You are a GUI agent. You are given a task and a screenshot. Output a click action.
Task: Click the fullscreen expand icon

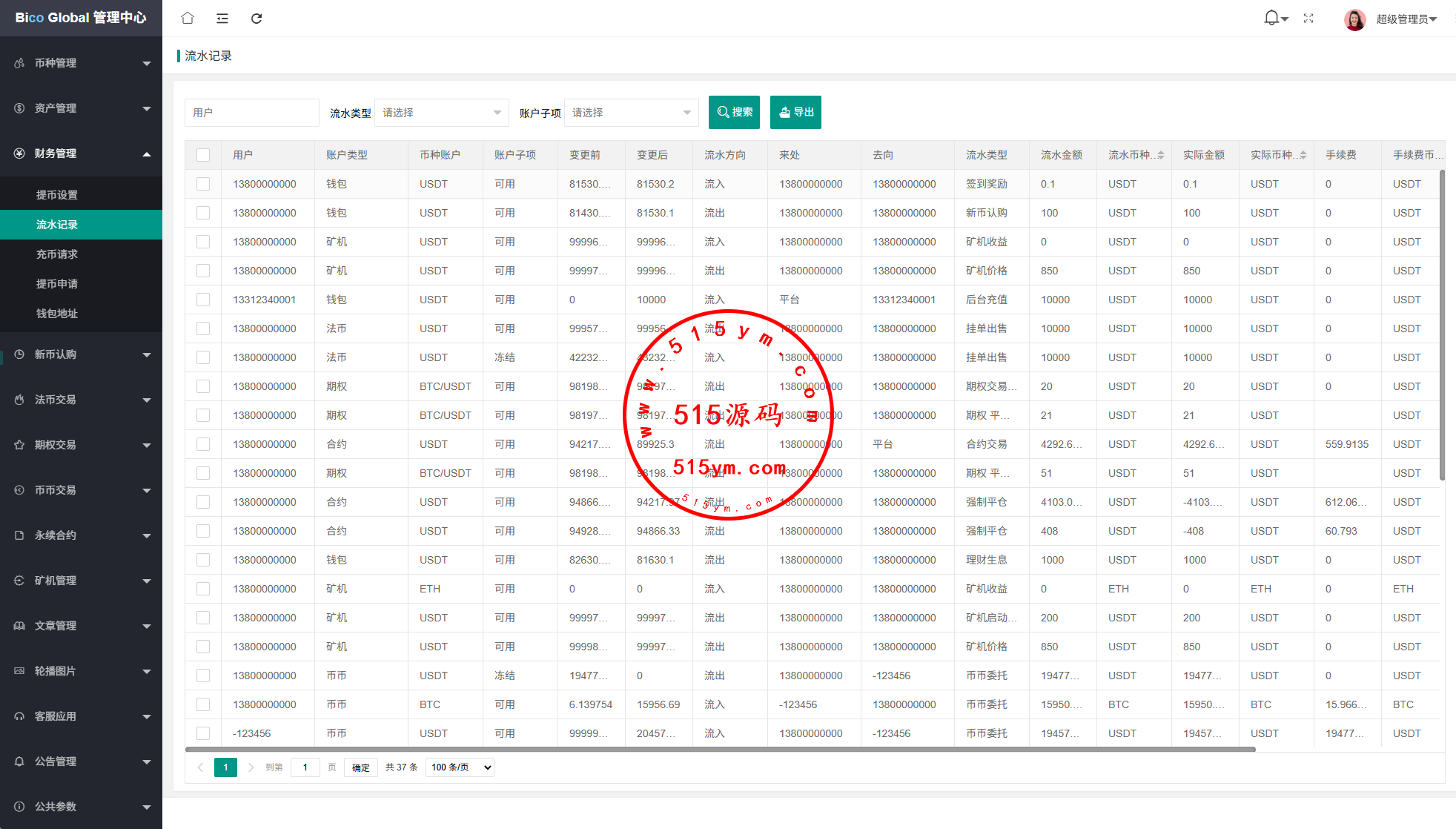[1308, 19]
